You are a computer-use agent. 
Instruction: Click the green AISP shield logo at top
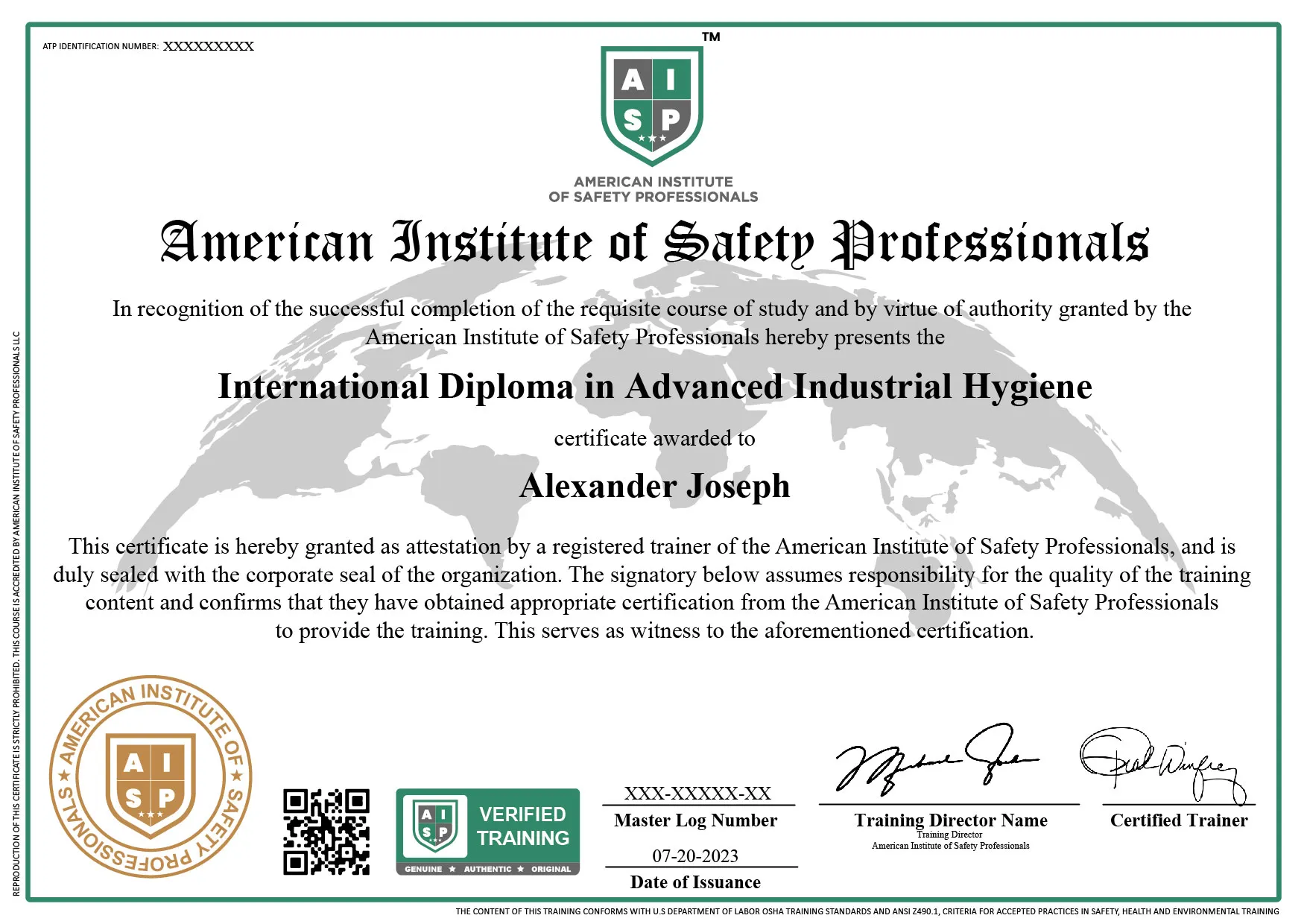652,105
